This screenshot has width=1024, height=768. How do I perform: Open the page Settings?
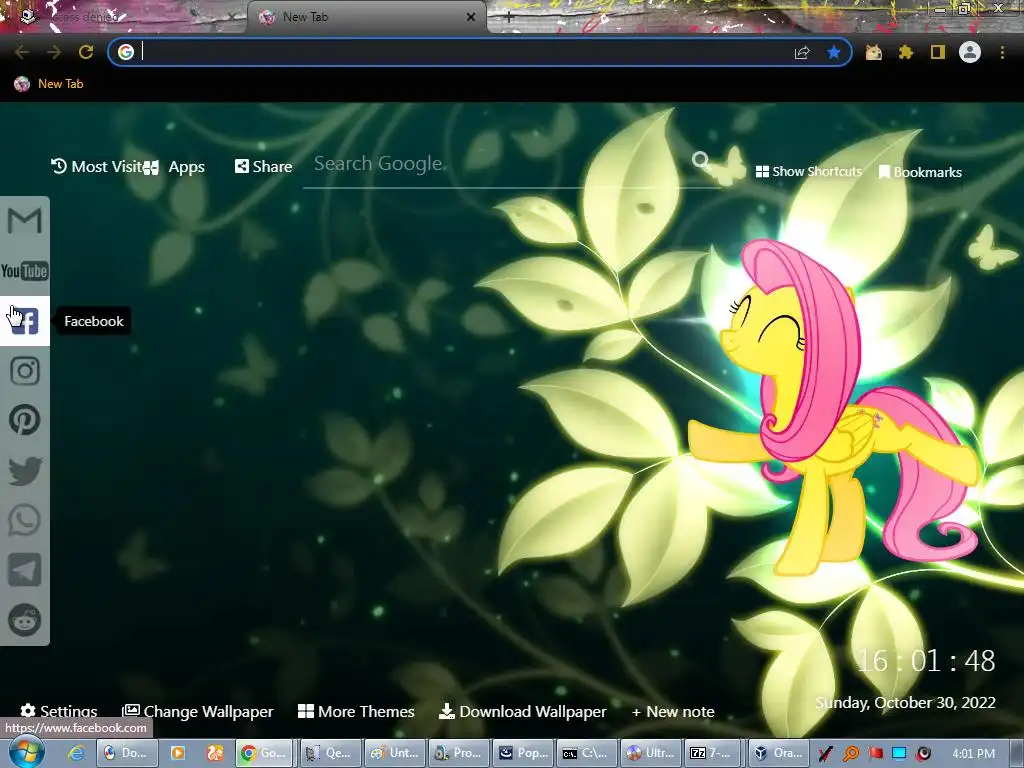click(x=59, y=711)
